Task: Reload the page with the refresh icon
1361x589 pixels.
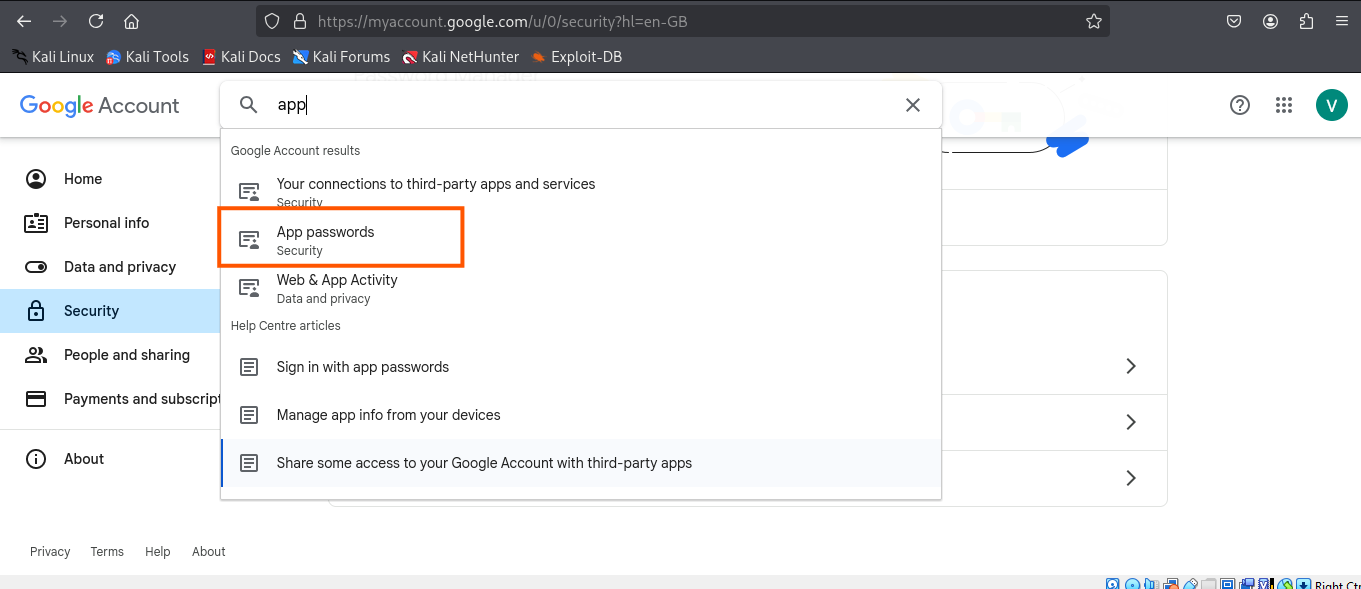Action: pyautogui.click(x=96, y=21)
